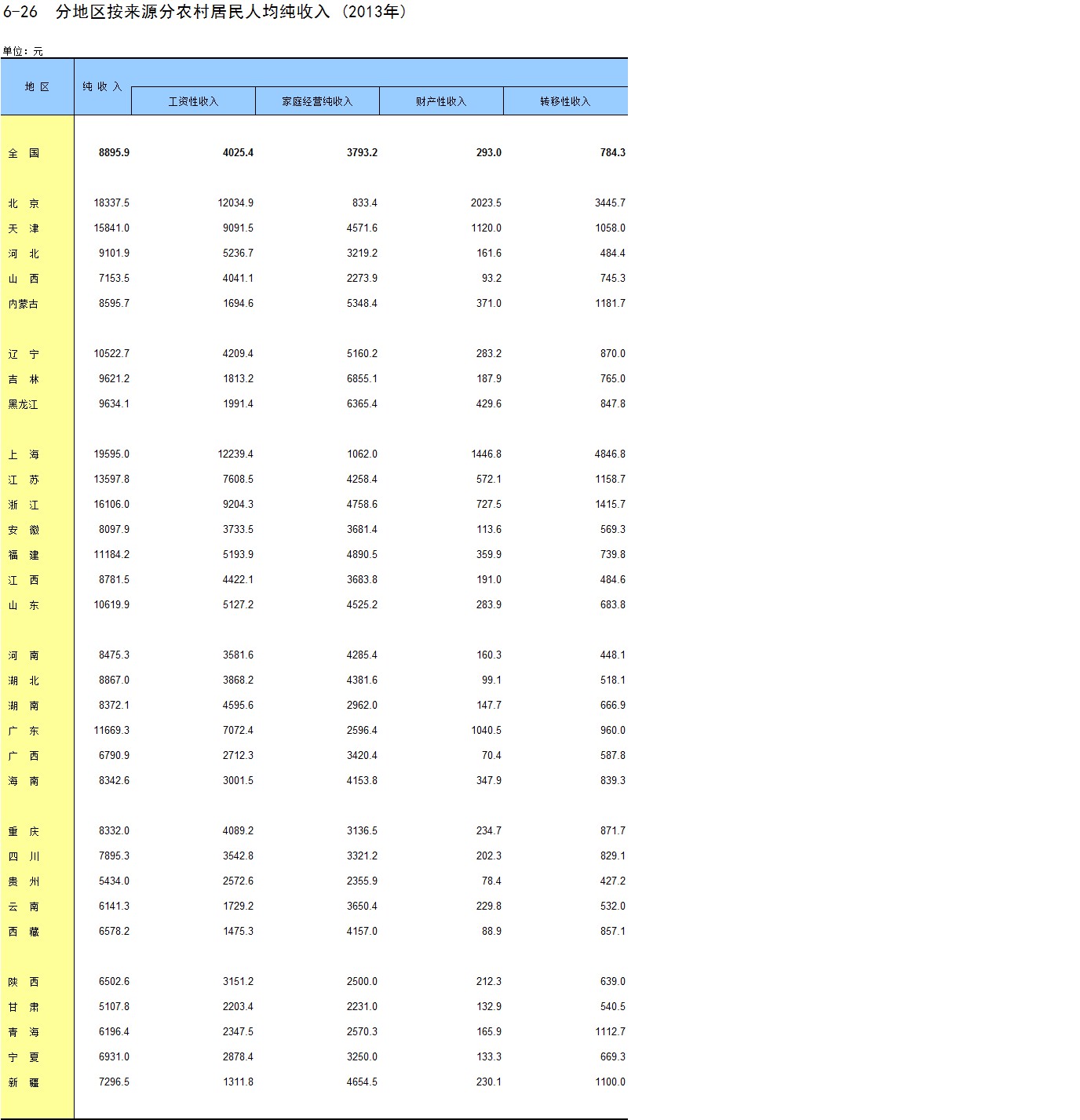Screen dimensions: 1080x1120
Task: Click Shanghai's property income 1446.8
Action: tap(486, 454)
